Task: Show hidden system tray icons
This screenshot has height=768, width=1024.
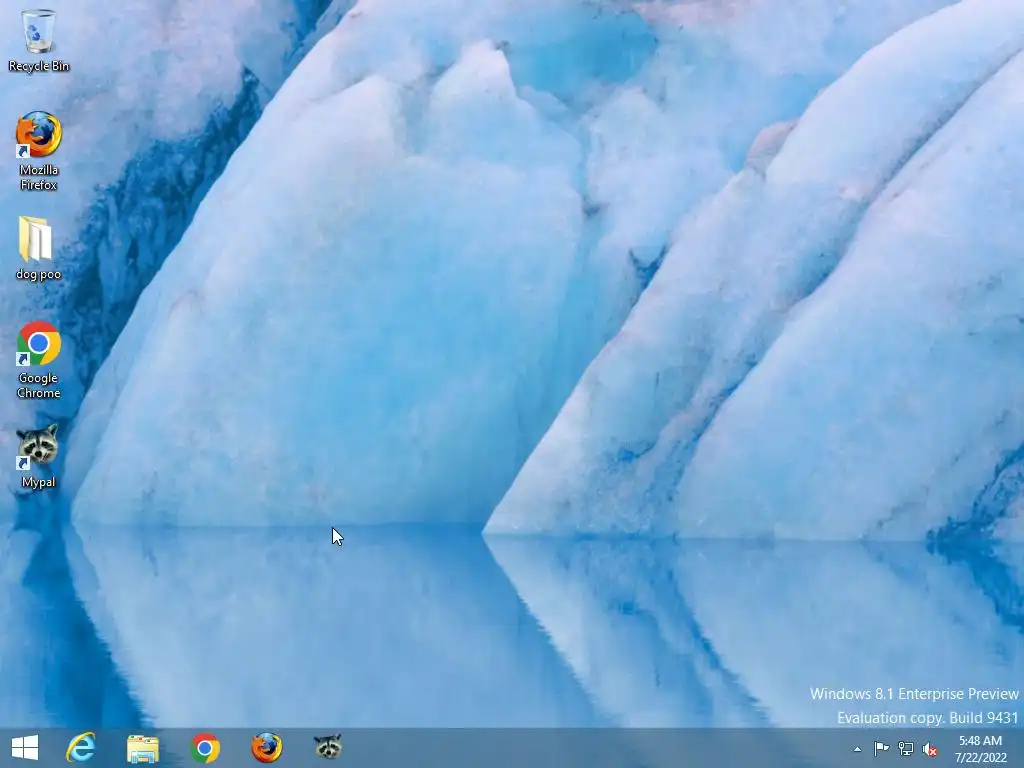Action: pyautogui.click(x=857, y=749)
